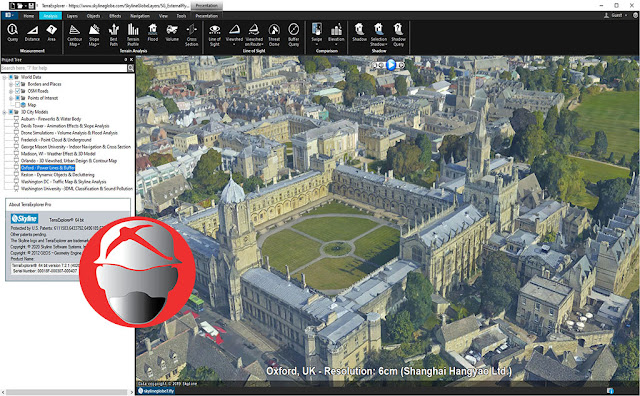
Task: Enable the Shadow tool
Action: point(359,33)
